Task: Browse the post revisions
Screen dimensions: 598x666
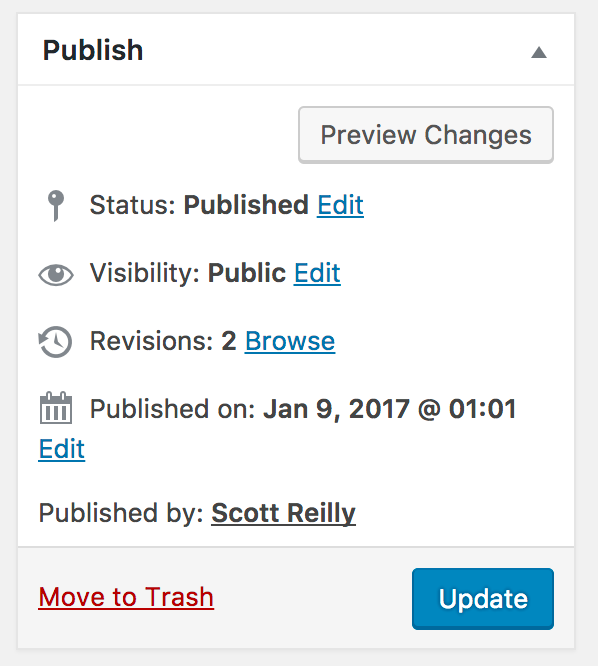Action: click(290, 341)
